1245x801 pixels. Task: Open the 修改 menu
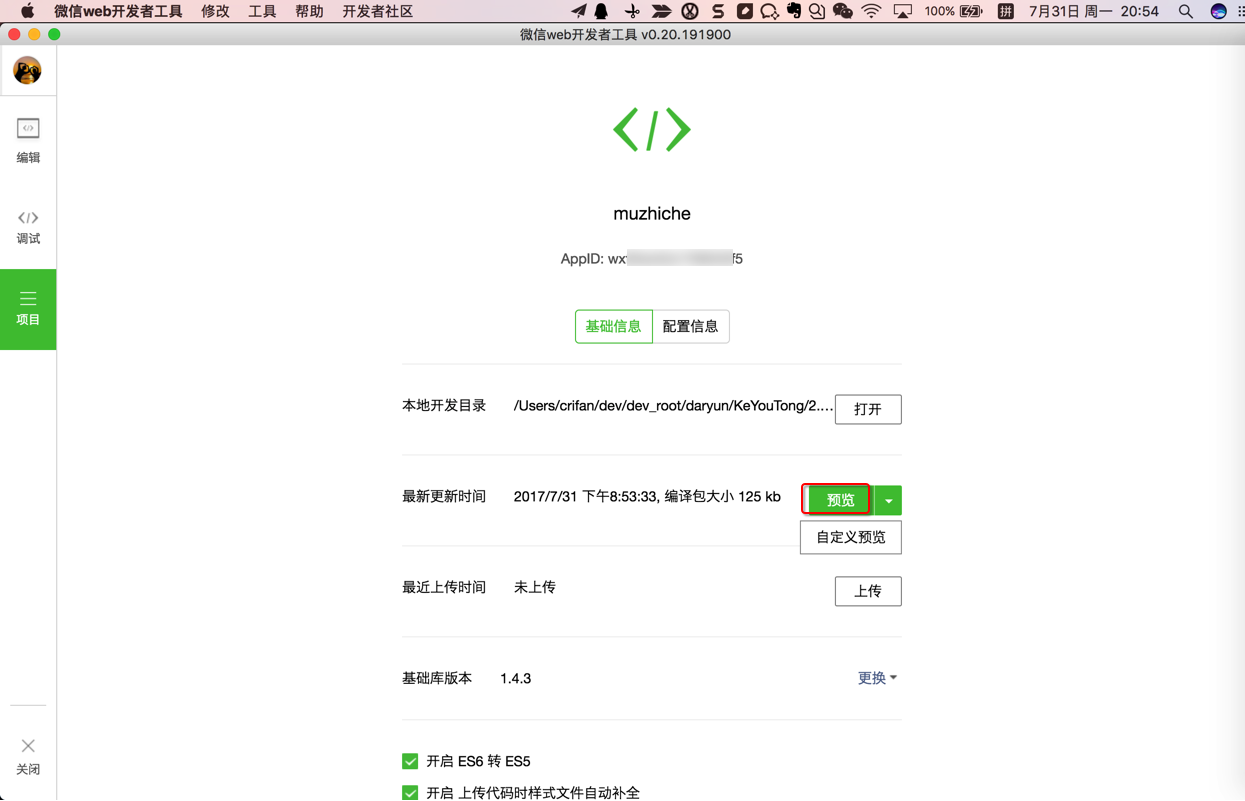point(215,11)
